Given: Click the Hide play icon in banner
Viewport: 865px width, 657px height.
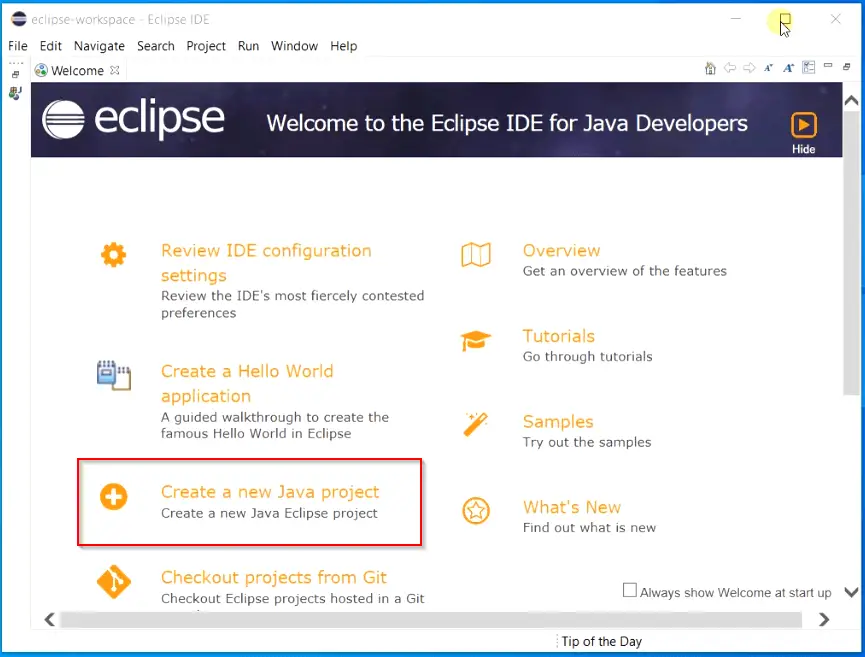Looking at the screenshot, I should pyautogui.click(x=804, y=125).
